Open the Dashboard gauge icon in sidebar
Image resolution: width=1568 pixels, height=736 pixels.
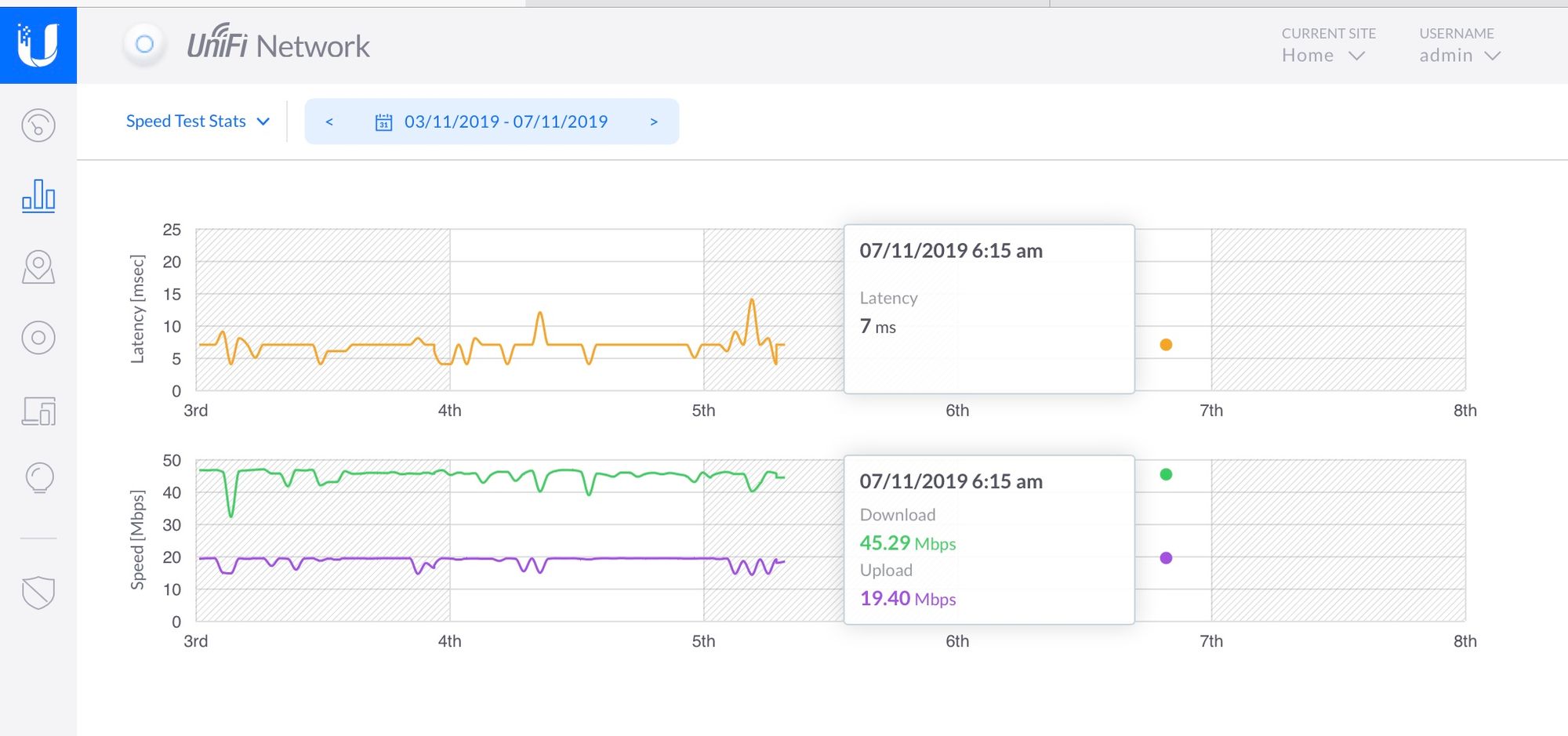coord(38,125)
